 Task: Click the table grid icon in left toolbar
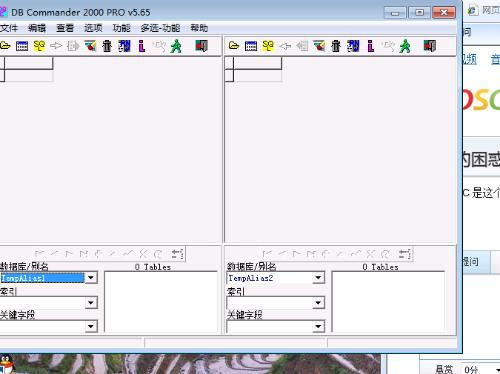22,46
